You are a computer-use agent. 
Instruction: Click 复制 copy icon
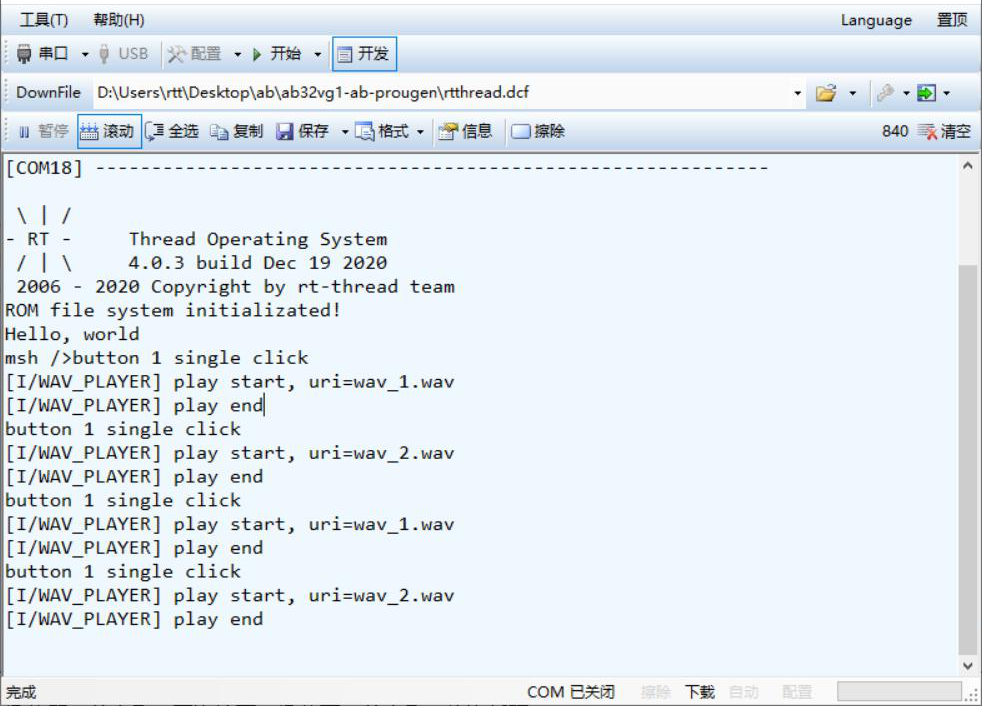(x=219, y=131)
